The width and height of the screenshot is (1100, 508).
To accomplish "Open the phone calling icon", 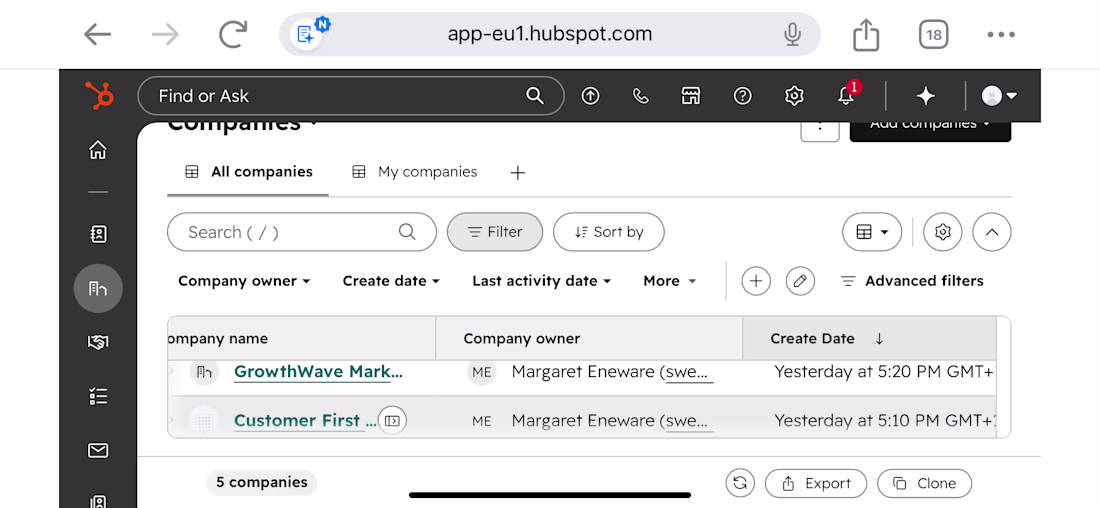I will [640, 96].
